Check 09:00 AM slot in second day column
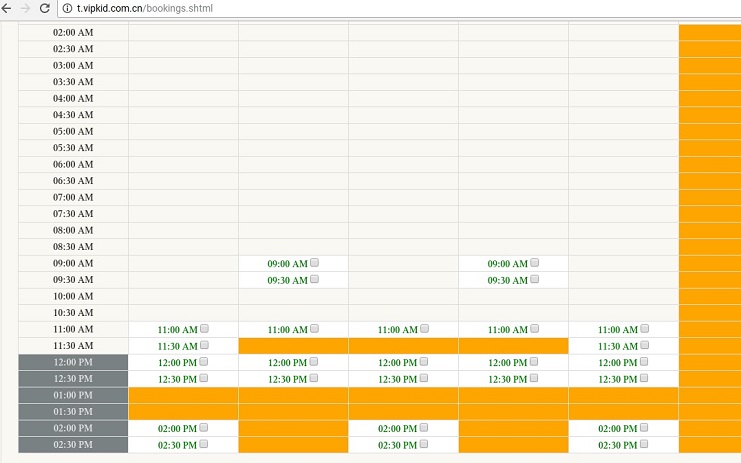The width and height of the screenshot is (741, 463). click(x=314, y=263)
